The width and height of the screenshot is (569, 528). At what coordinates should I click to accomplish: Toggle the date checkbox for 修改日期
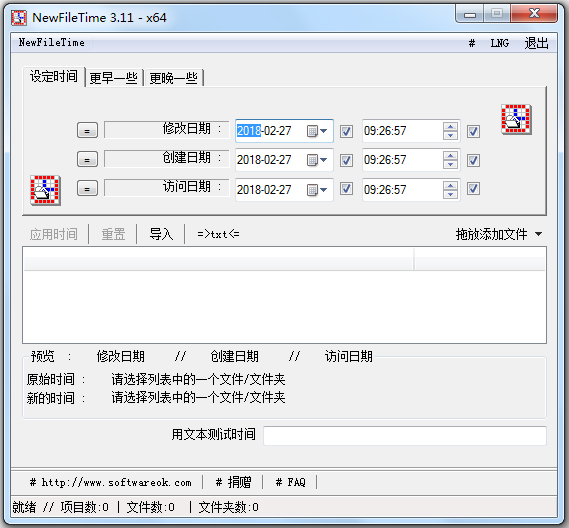pyautogui.click(x=346, y=131)
